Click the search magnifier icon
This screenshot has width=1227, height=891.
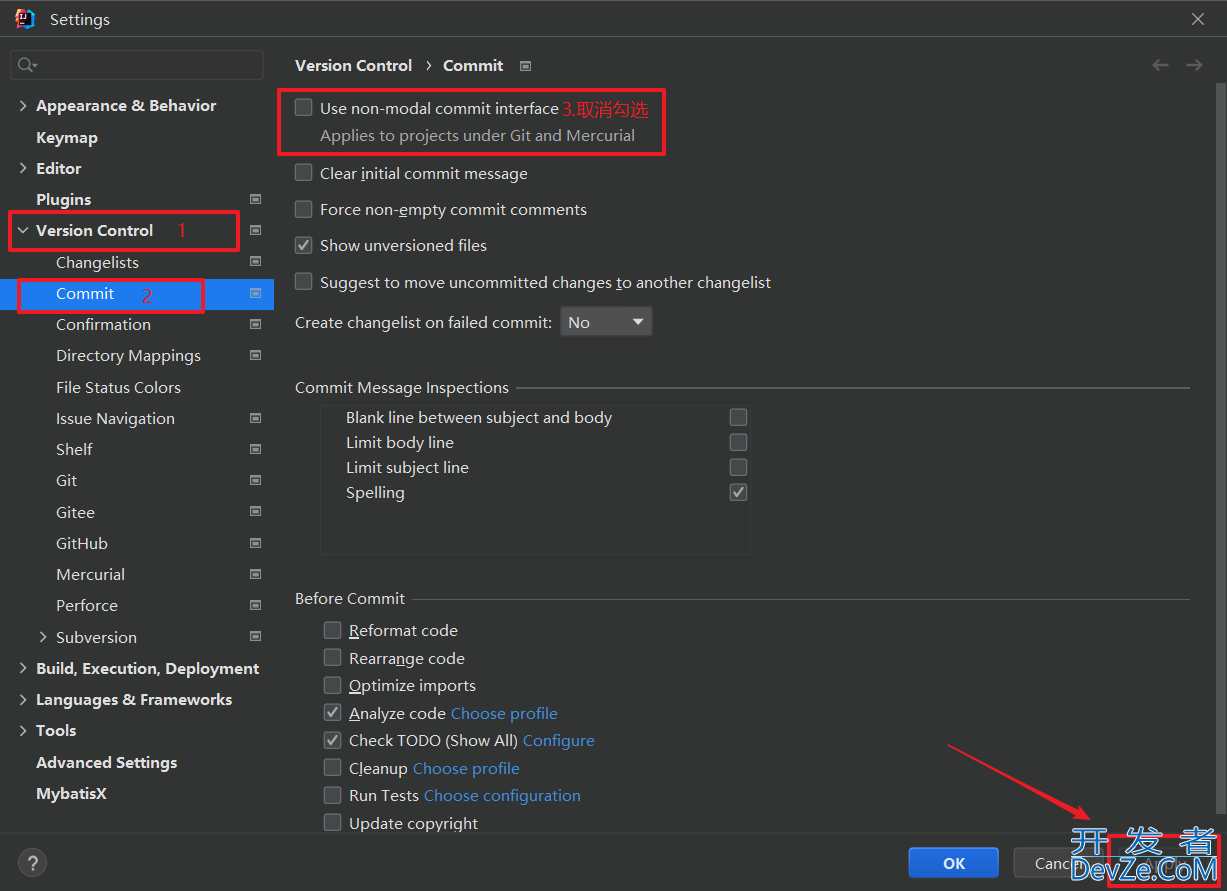pyautogui.click(x=26, y=65)
